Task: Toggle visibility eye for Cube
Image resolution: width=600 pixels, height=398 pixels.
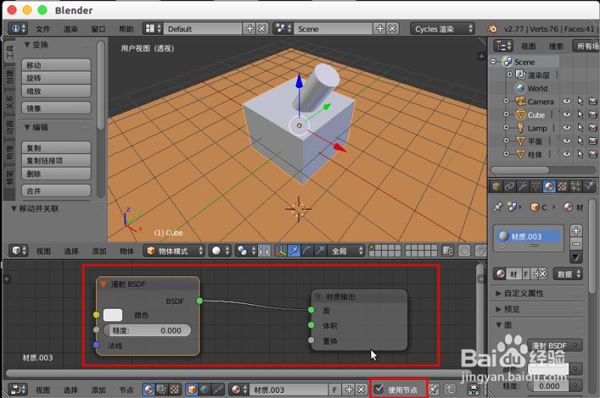Action: [x=567, y=114]
